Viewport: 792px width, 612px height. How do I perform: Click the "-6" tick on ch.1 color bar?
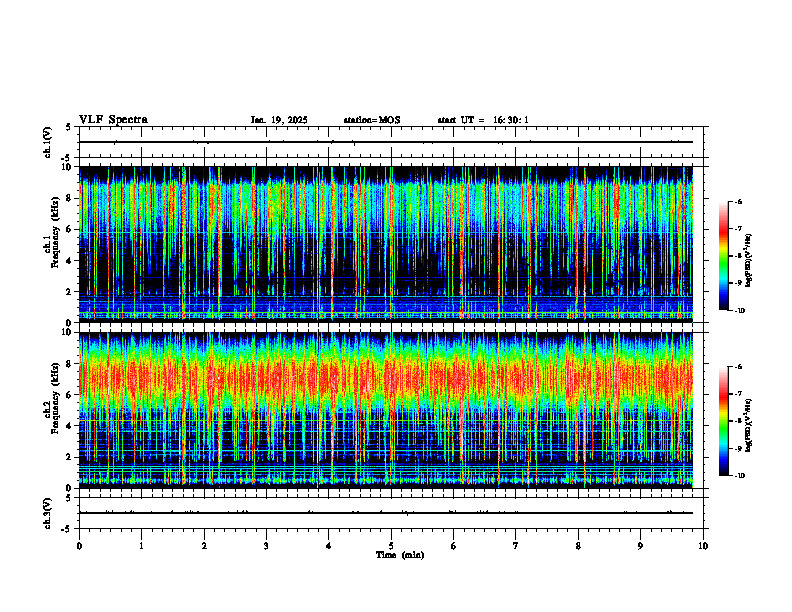tap(738, 201)
